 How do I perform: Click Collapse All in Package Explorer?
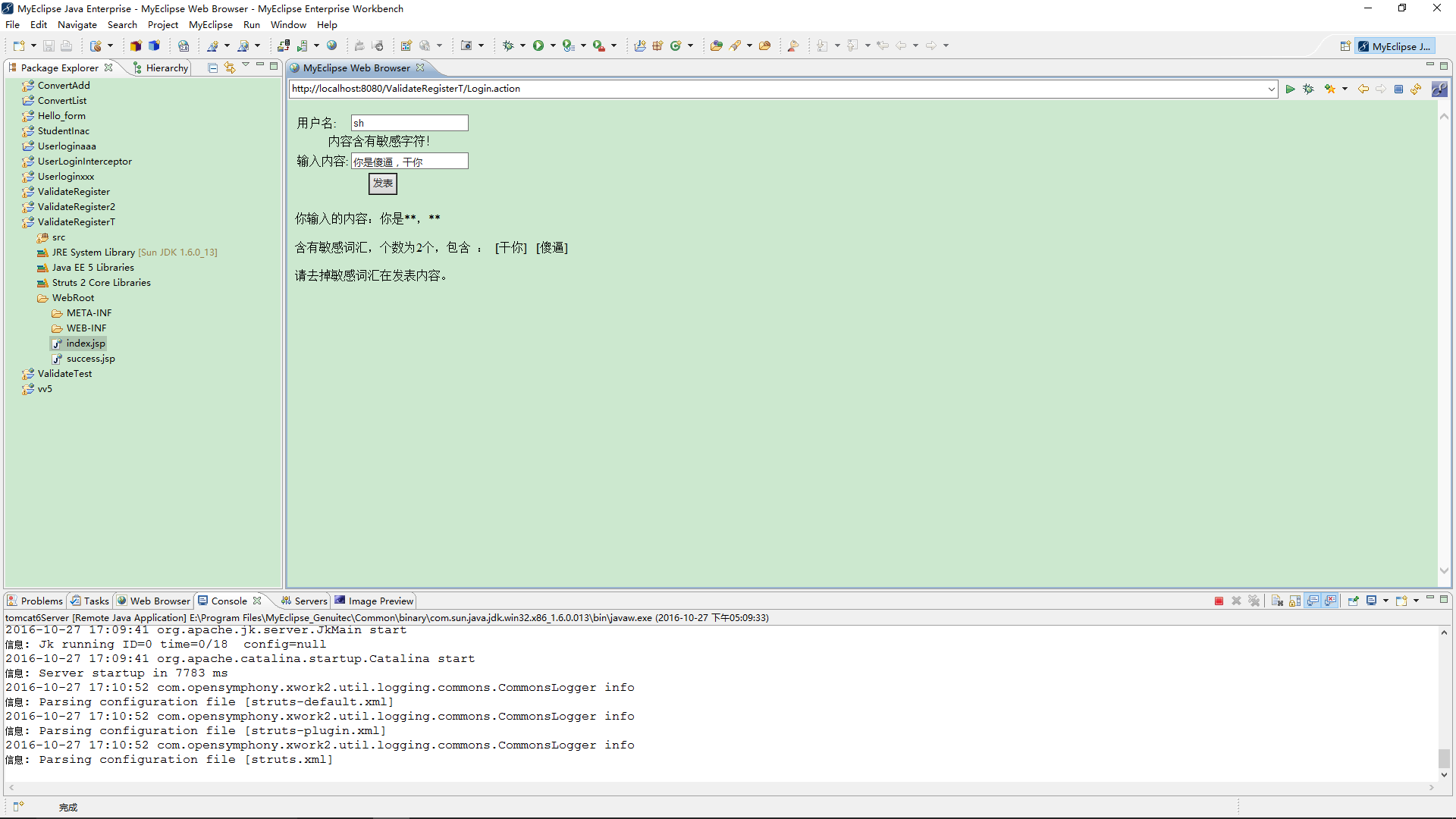(212, 68)
